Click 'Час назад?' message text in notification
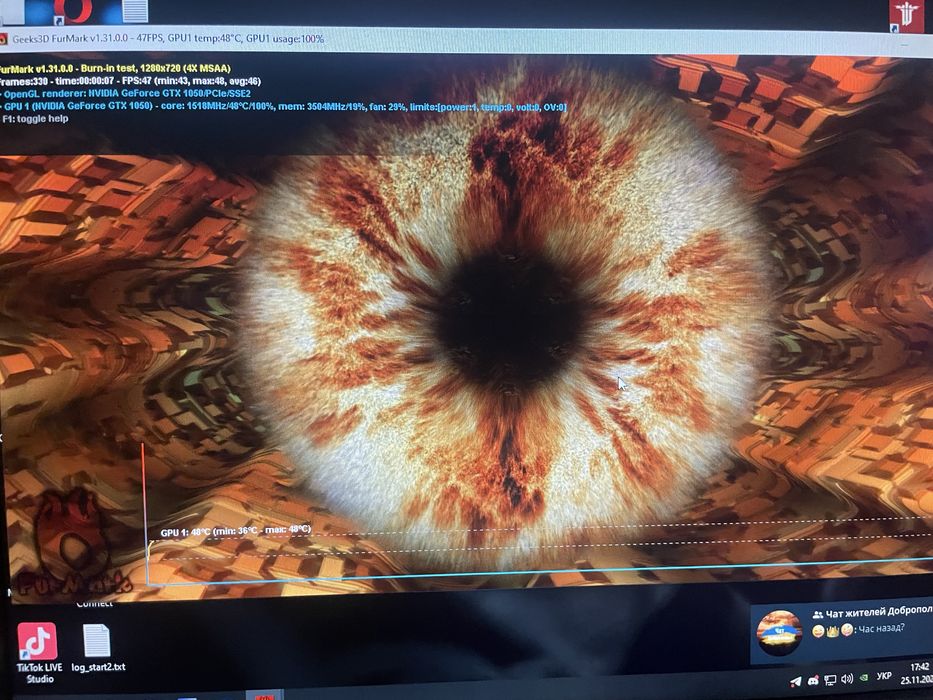 tap(881, 628)
